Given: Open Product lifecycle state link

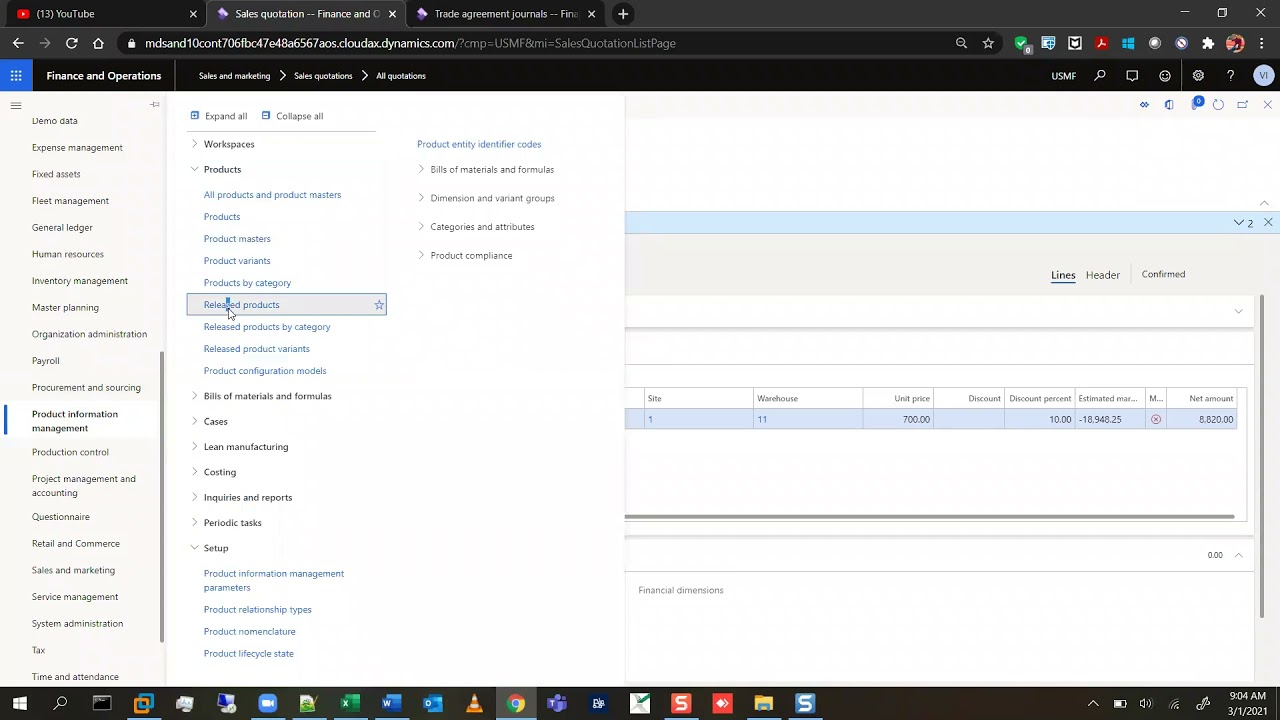Looking at the screenshot, I should (249, 654).
